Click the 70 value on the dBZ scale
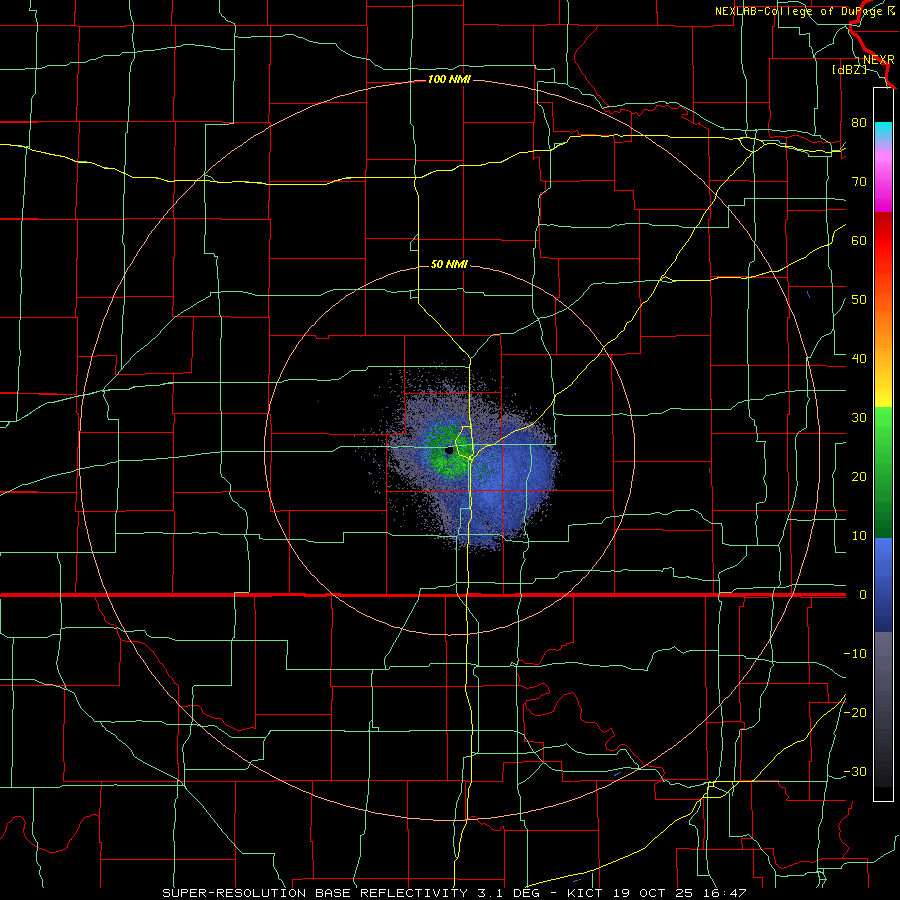 tap(859, 182)
